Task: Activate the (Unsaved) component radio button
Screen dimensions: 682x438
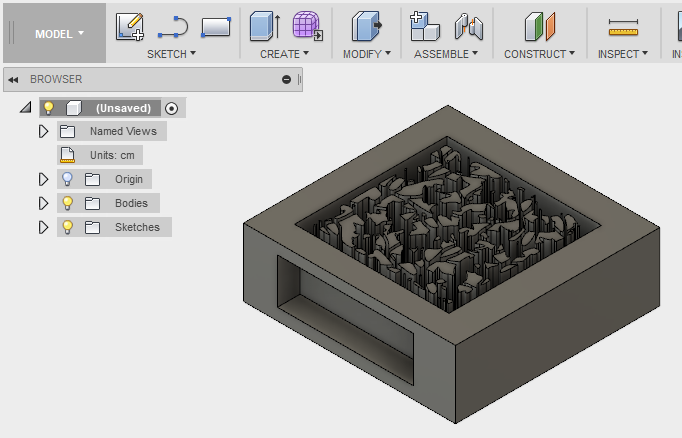Action: tap(172, 108)
